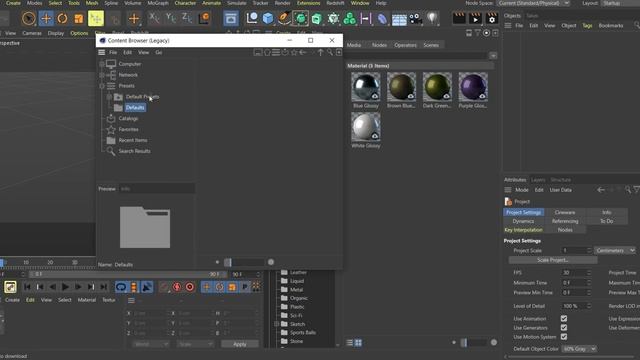Add a Floor grid object
Image resolution: width=640 pixels, height=360 pixels.
pos(399,19)
